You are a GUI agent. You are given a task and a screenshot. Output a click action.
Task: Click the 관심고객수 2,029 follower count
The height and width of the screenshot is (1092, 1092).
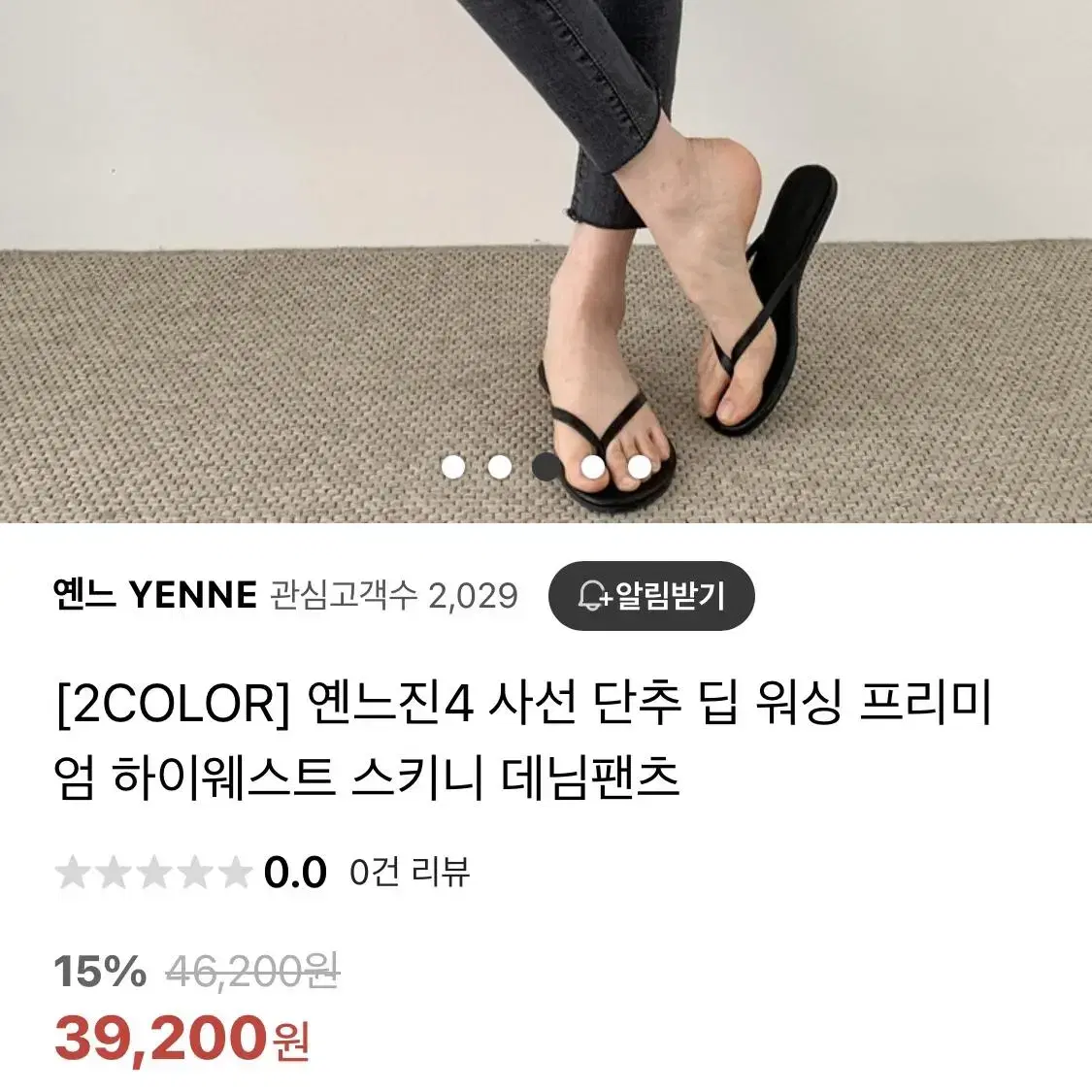pyautogui.click(x=394, y=595)
